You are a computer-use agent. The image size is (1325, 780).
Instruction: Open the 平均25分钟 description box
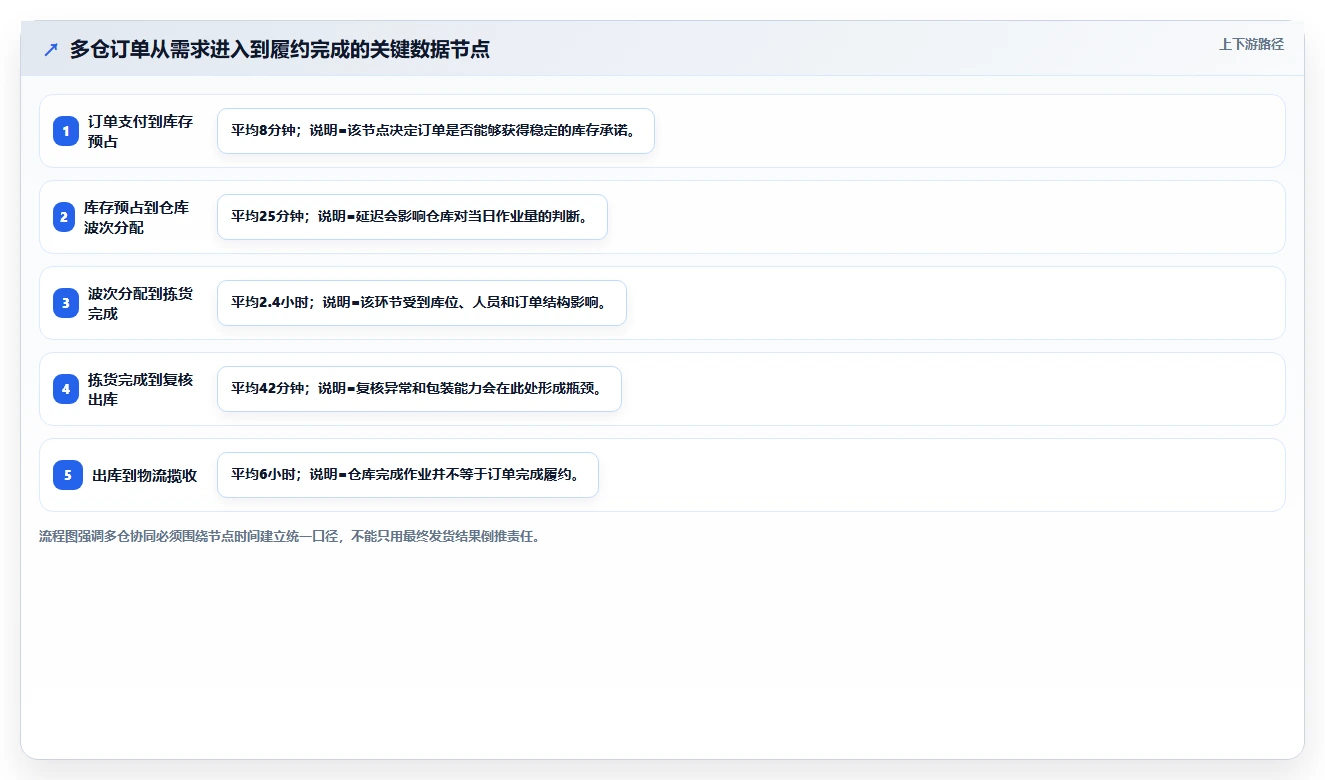412,217
